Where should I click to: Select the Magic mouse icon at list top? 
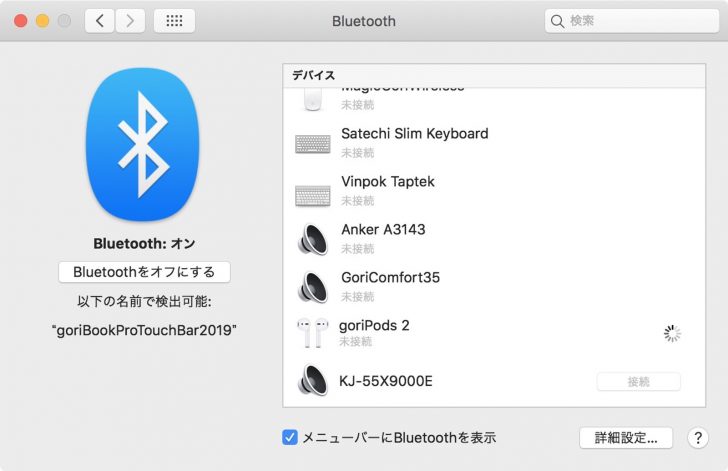312,99
